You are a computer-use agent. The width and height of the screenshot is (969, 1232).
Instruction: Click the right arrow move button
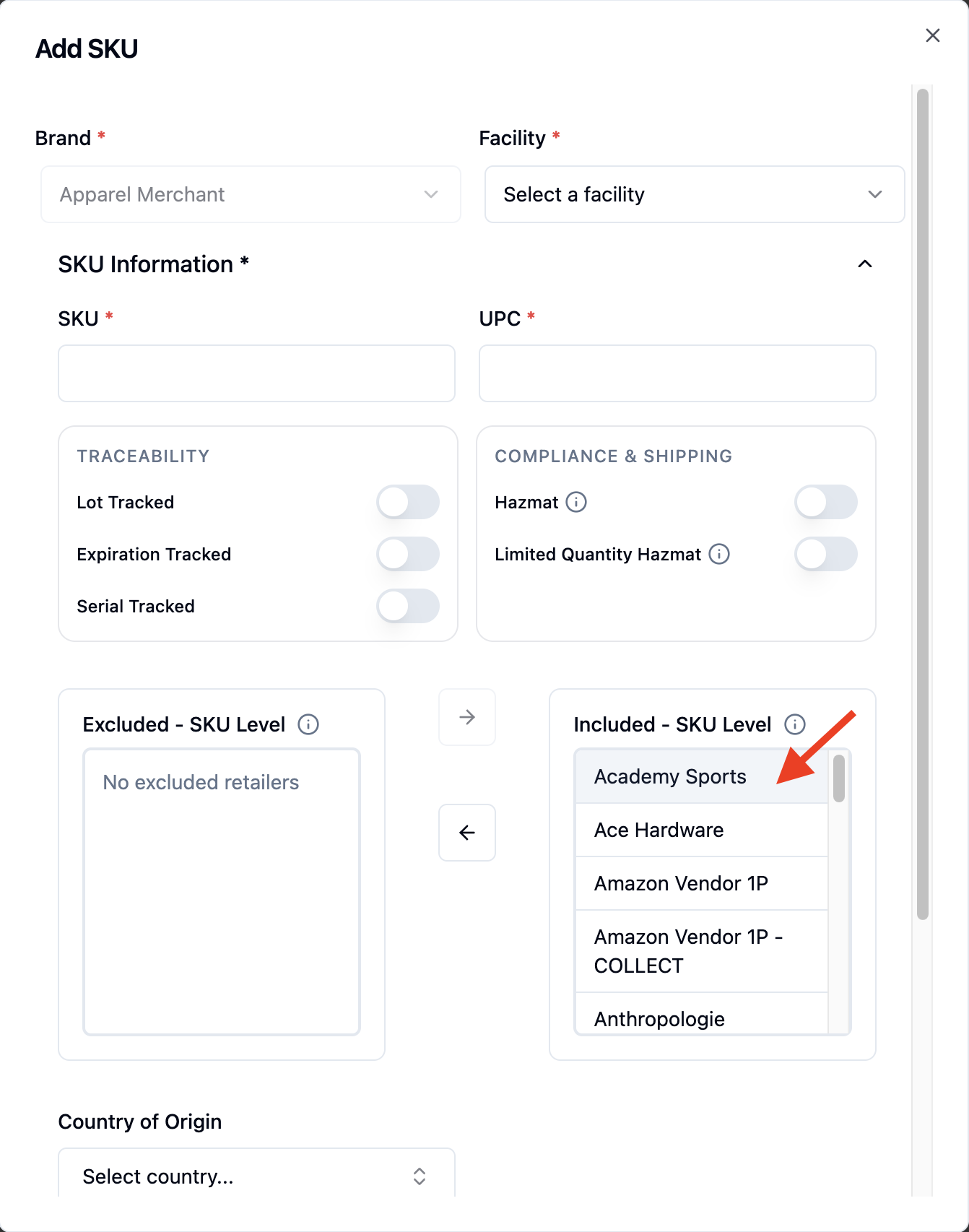[467, 717]
